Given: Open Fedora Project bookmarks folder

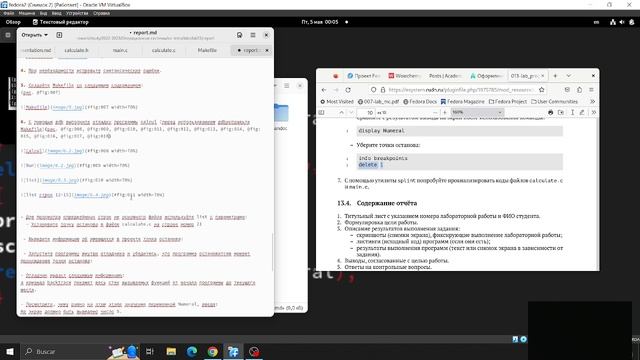Looking at the screenshot, I should (508, 102).
